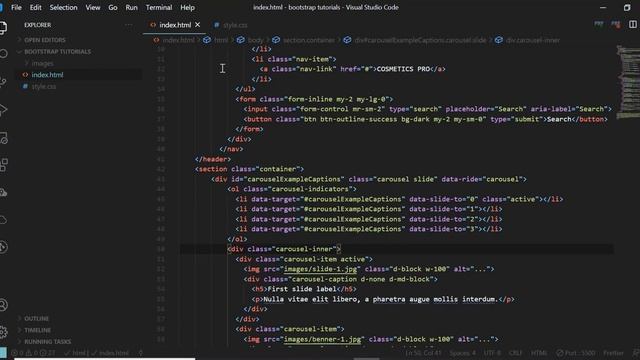Viewport: 640px width, 360px height.
Task: Expand the Outline section
Action: [36, 318]
